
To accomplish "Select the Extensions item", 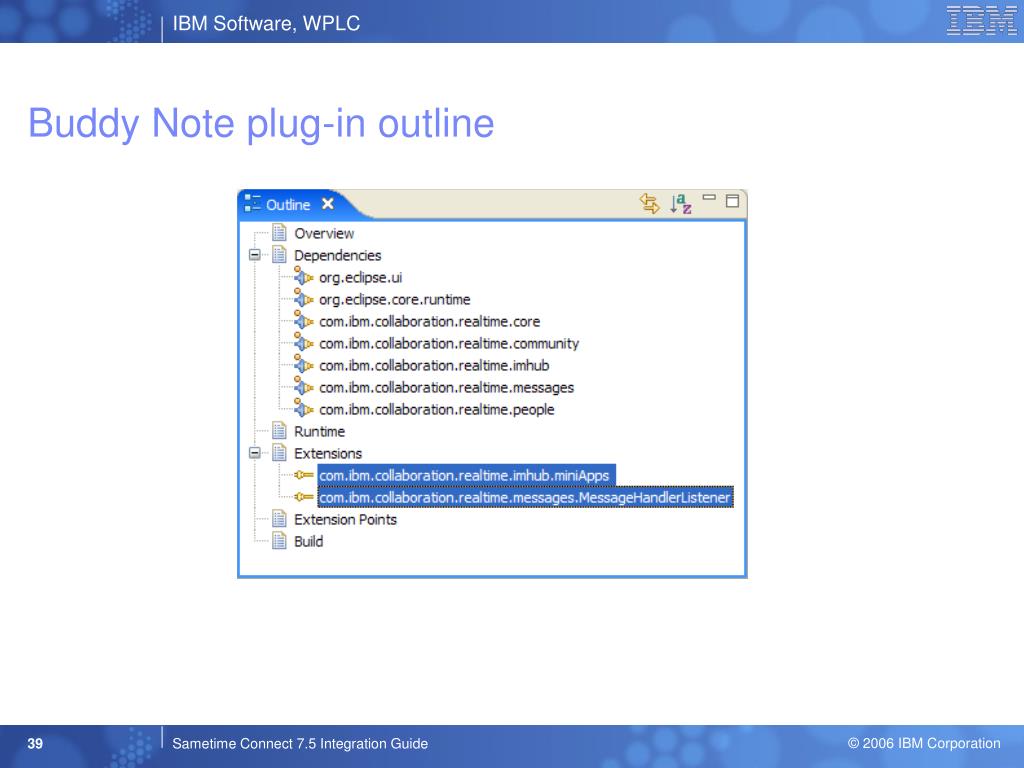I will coord(328,453).
